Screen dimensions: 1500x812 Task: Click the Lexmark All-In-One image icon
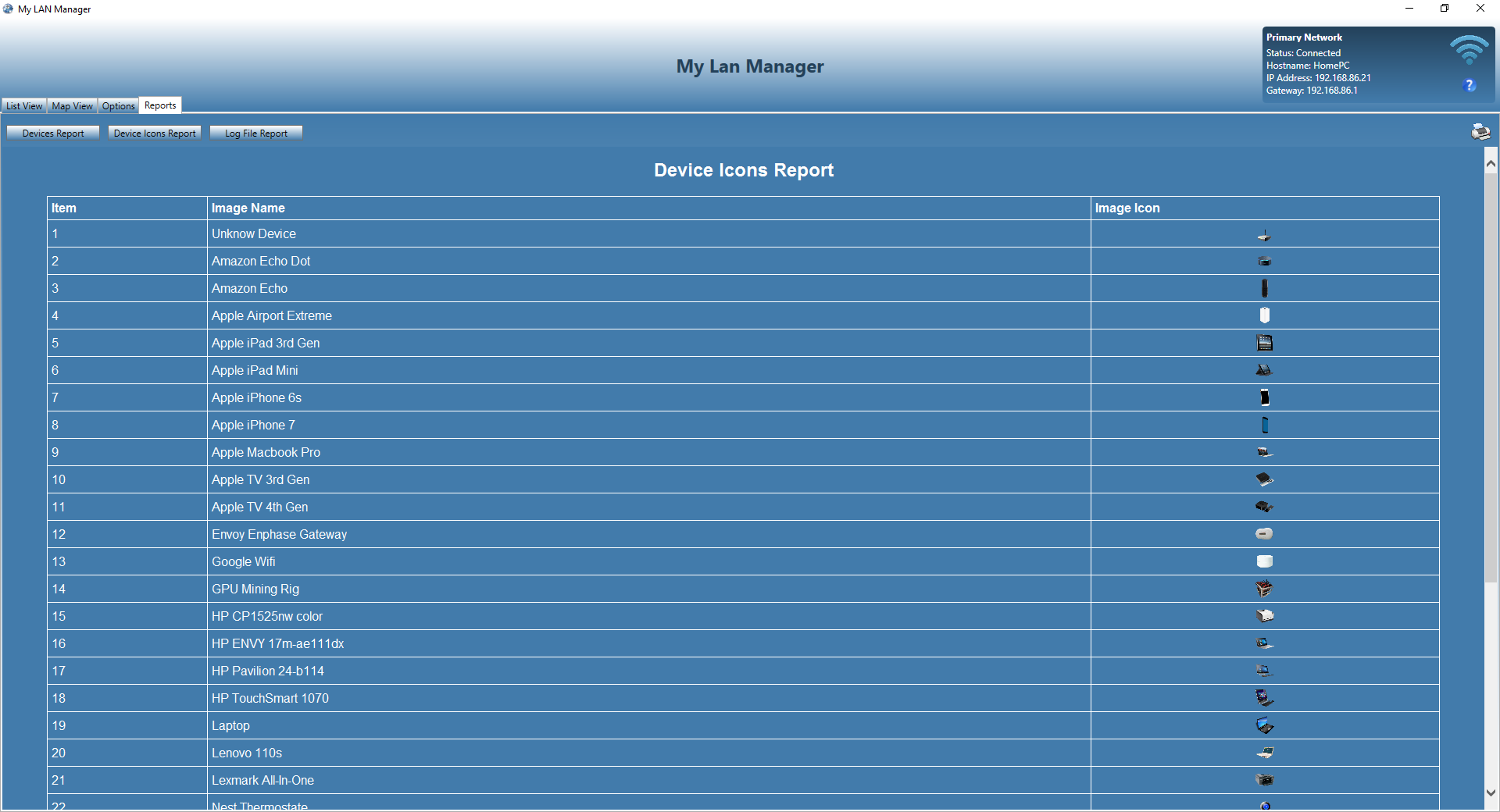(1264, 780)
